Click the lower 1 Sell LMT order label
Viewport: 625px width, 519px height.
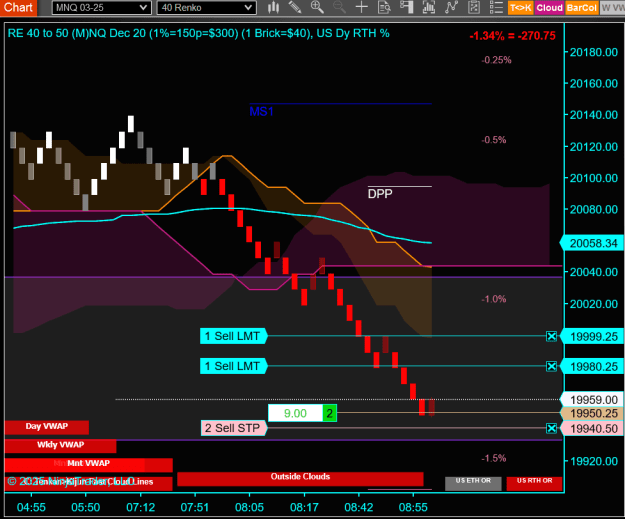coord(233,366)
